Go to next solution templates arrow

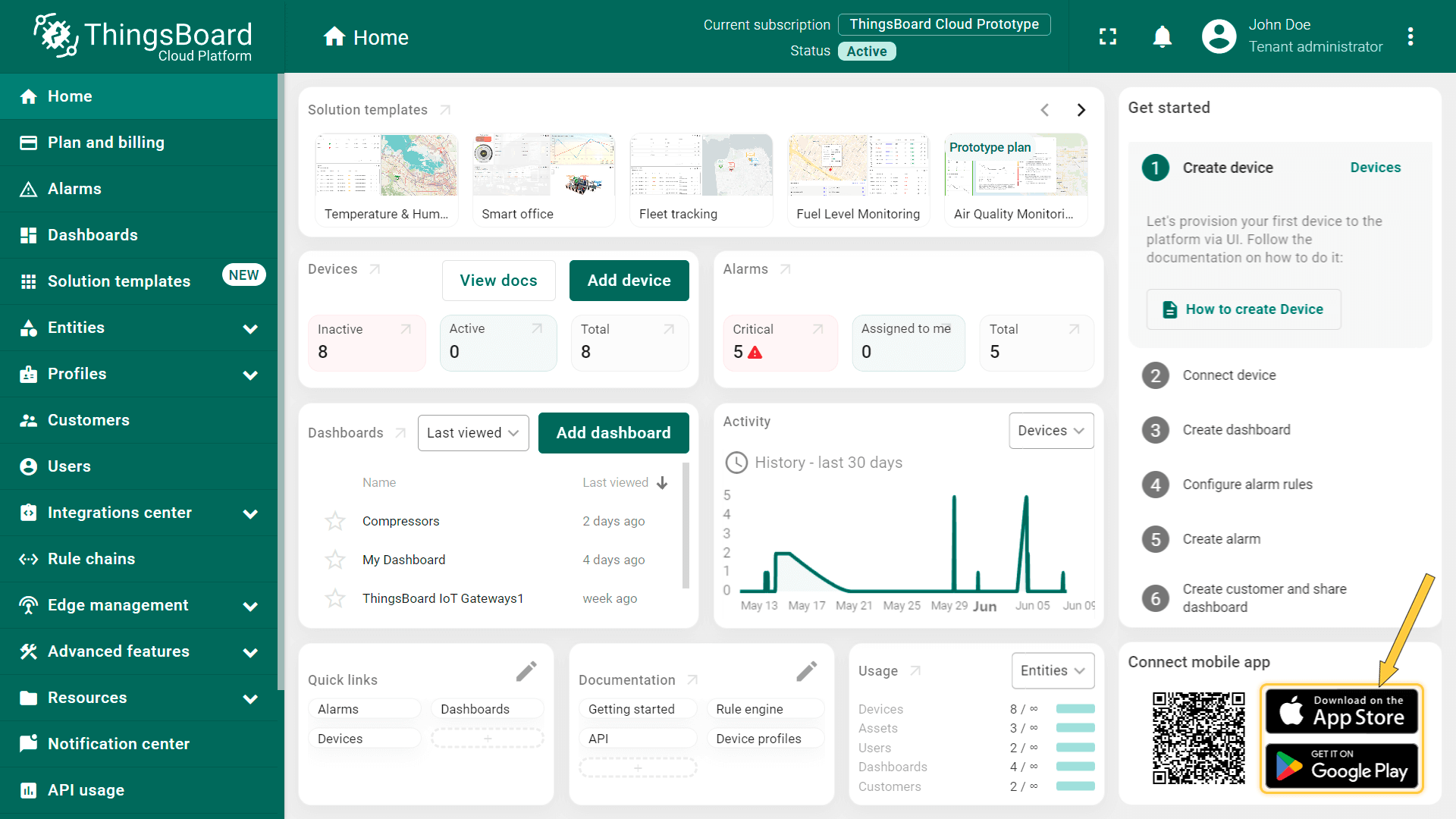pos(1081,110)
